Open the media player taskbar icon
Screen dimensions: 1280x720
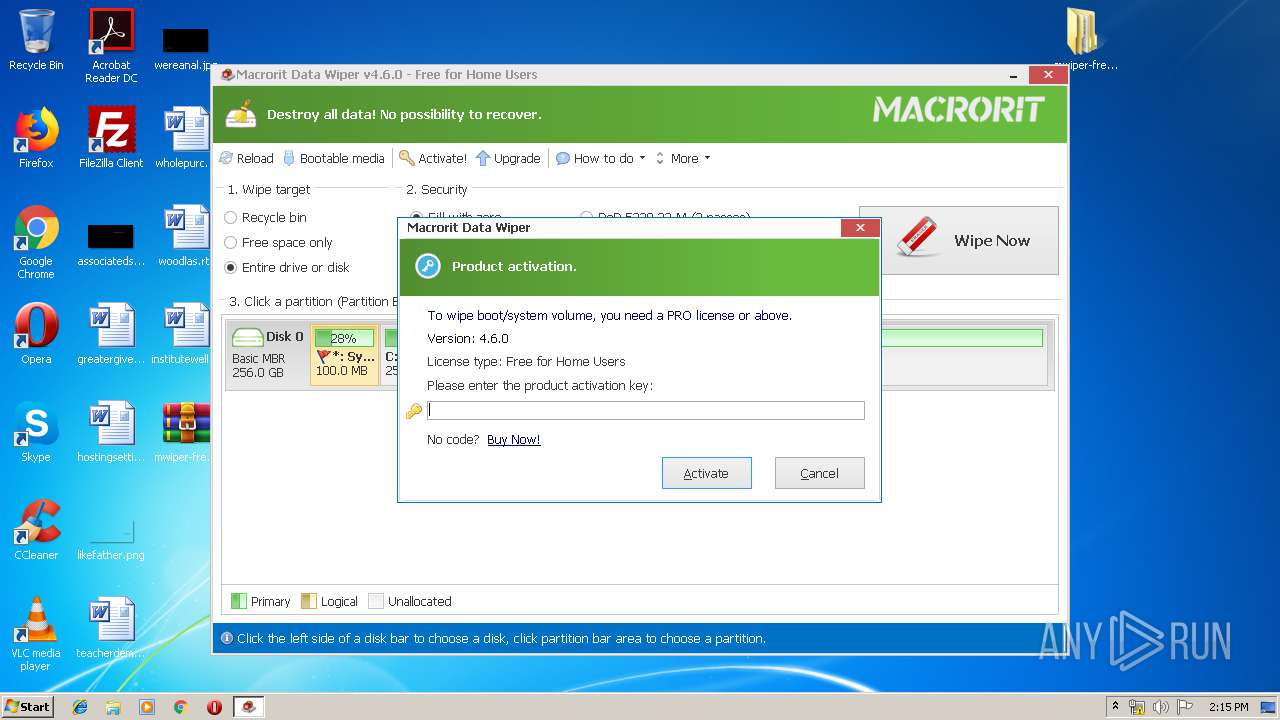click(x=147, y=707)
